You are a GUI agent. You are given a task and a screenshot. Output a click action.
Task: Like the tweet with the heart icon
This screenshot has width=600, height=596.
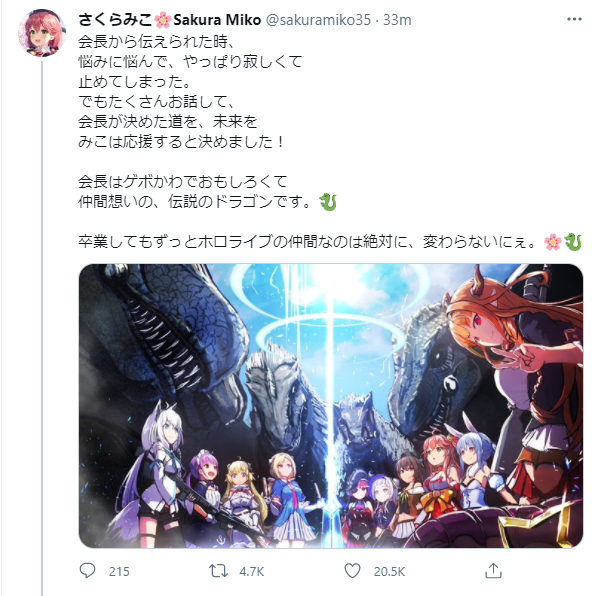[x=352, y=571]
